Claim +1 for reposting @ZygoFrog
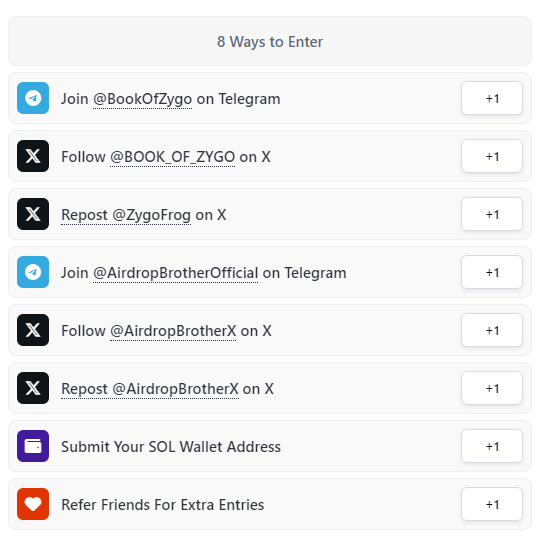 point(492,214)
